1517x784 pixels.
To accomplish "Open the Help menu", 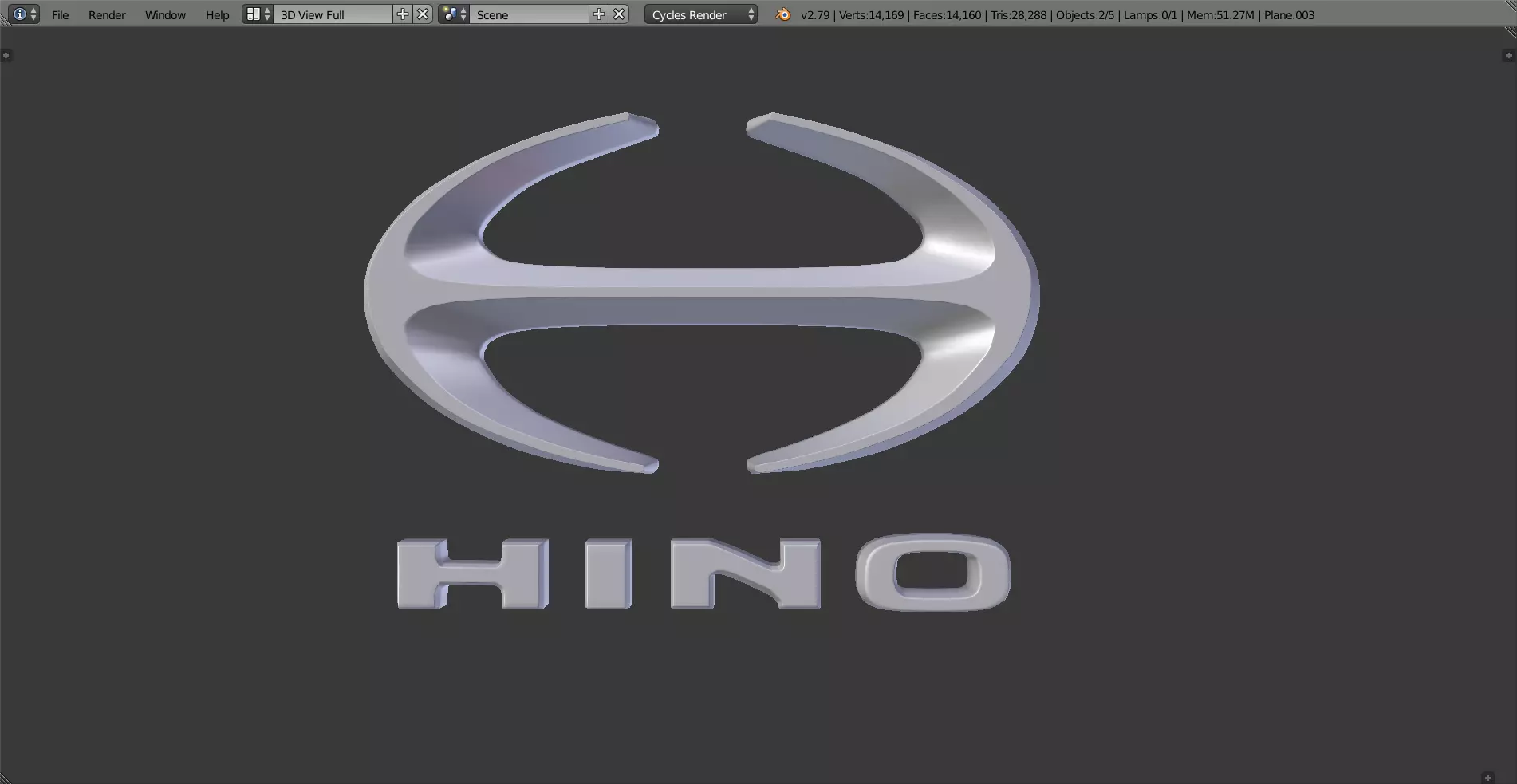I will (217, 14).
